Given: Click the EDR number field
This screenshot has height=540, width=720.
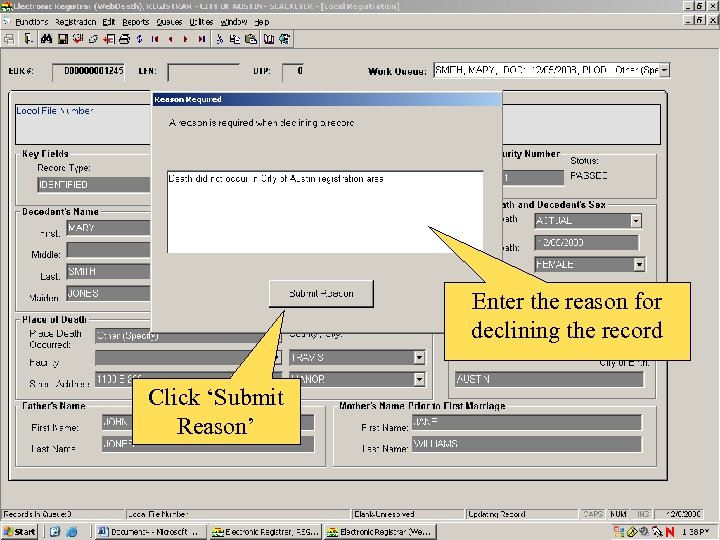Looking at the screenshot, I should (x=89, y=72).
